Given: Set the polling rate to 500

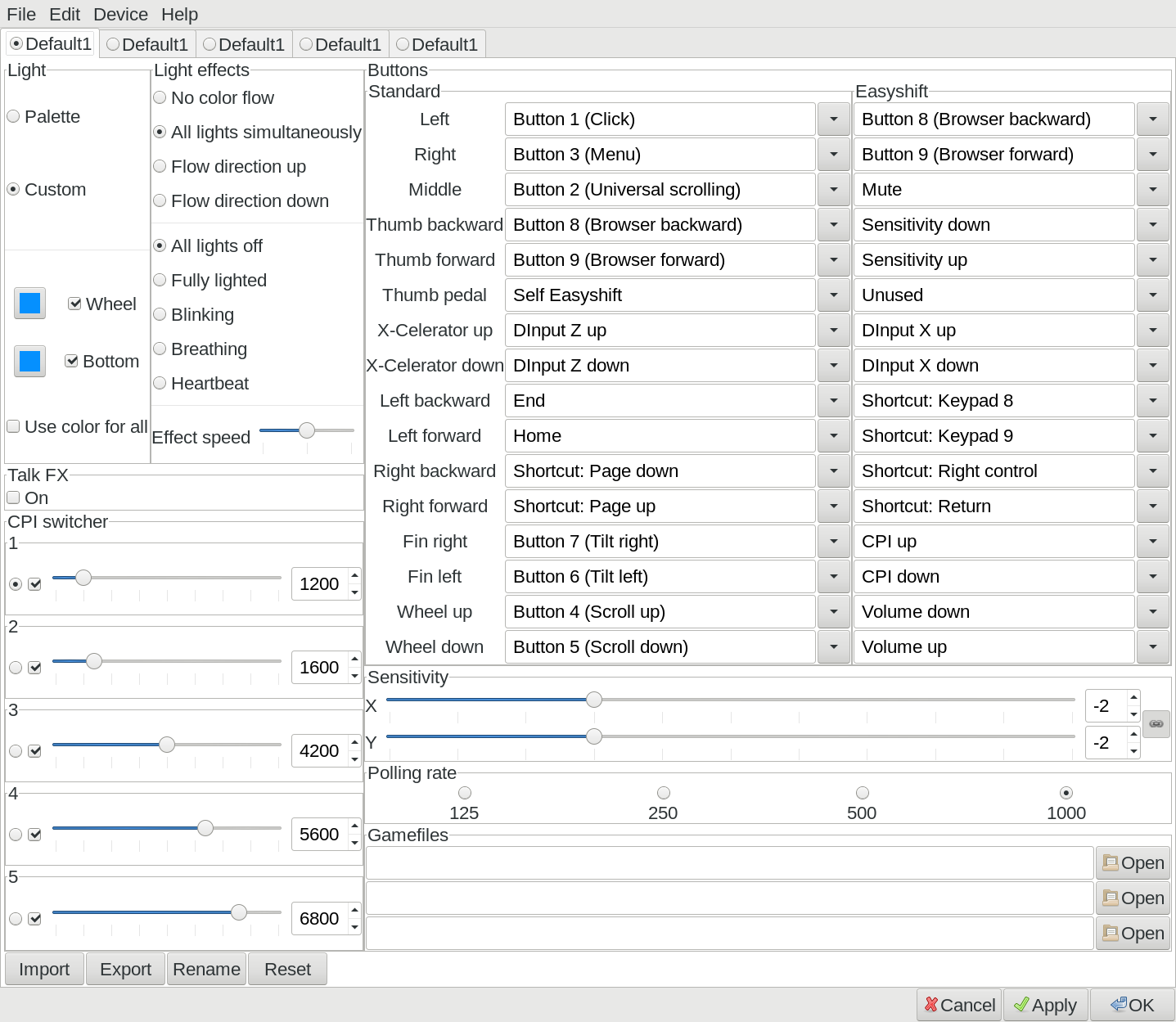Looking at the screenshot, I should [x=863, y=793].
